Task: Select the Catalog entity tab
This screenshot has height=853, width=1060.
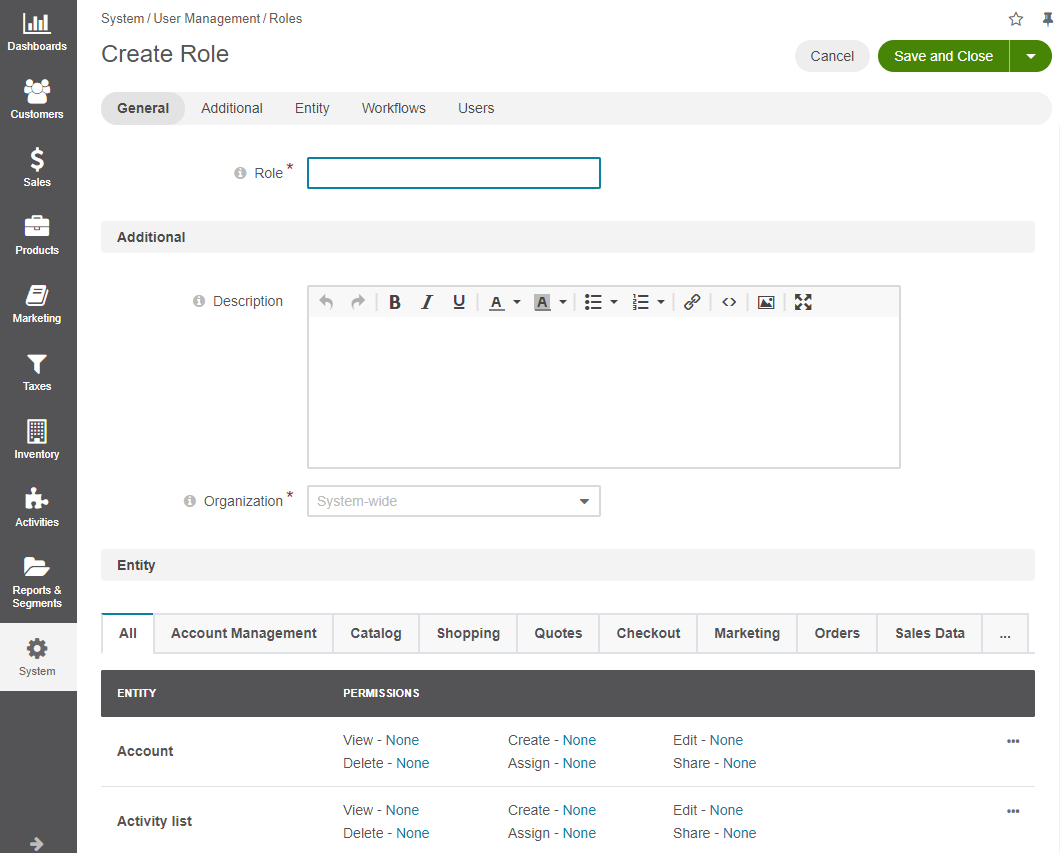Action: 376,633
